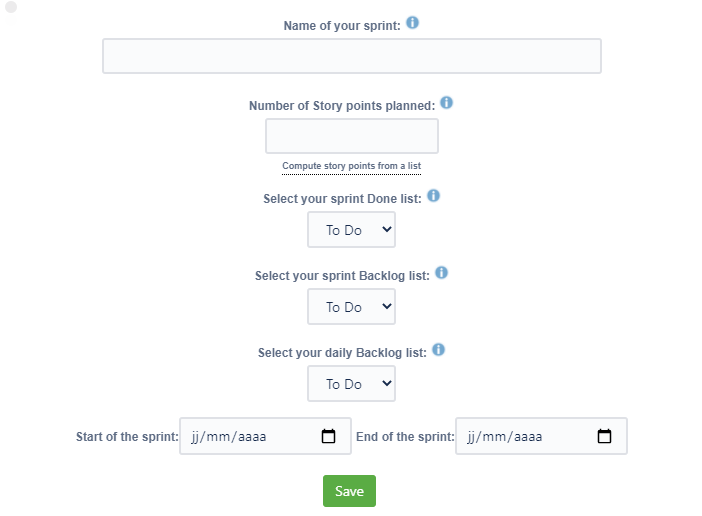
Task: Open calendar picker for sprint end date
Action: [604, 437]
